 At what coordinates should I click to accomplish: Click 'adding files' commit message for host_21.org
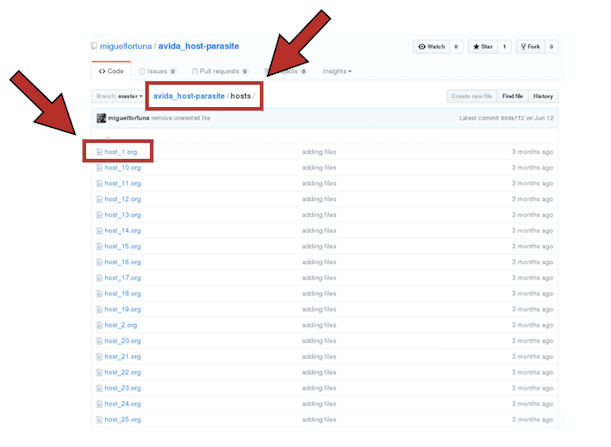[319, 357]
